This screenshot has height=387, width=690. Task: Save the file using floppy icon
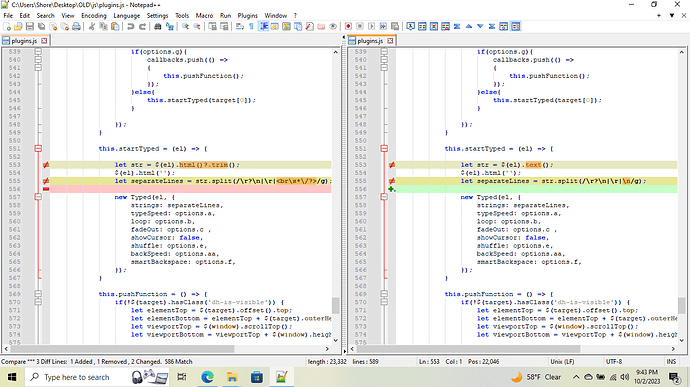29,26
